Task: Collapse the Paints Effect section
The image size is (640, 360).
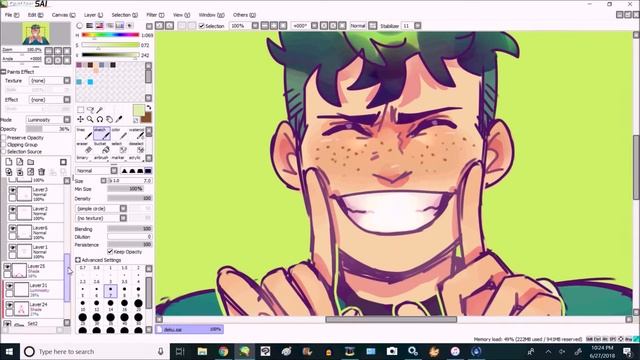Action: 3,72
